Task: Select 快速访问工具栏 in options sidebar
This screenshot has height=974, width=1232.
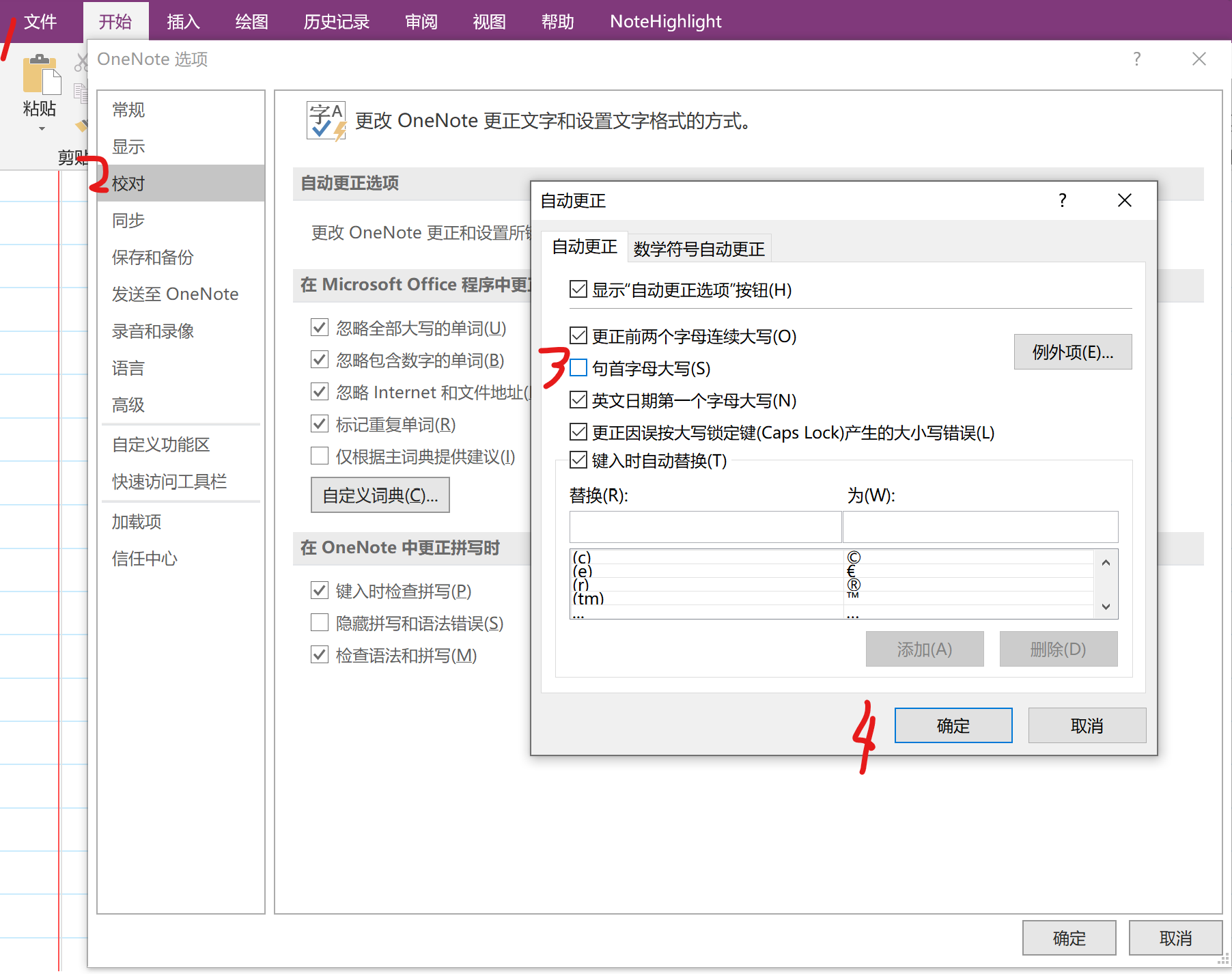Action: [x=181, y=482]
